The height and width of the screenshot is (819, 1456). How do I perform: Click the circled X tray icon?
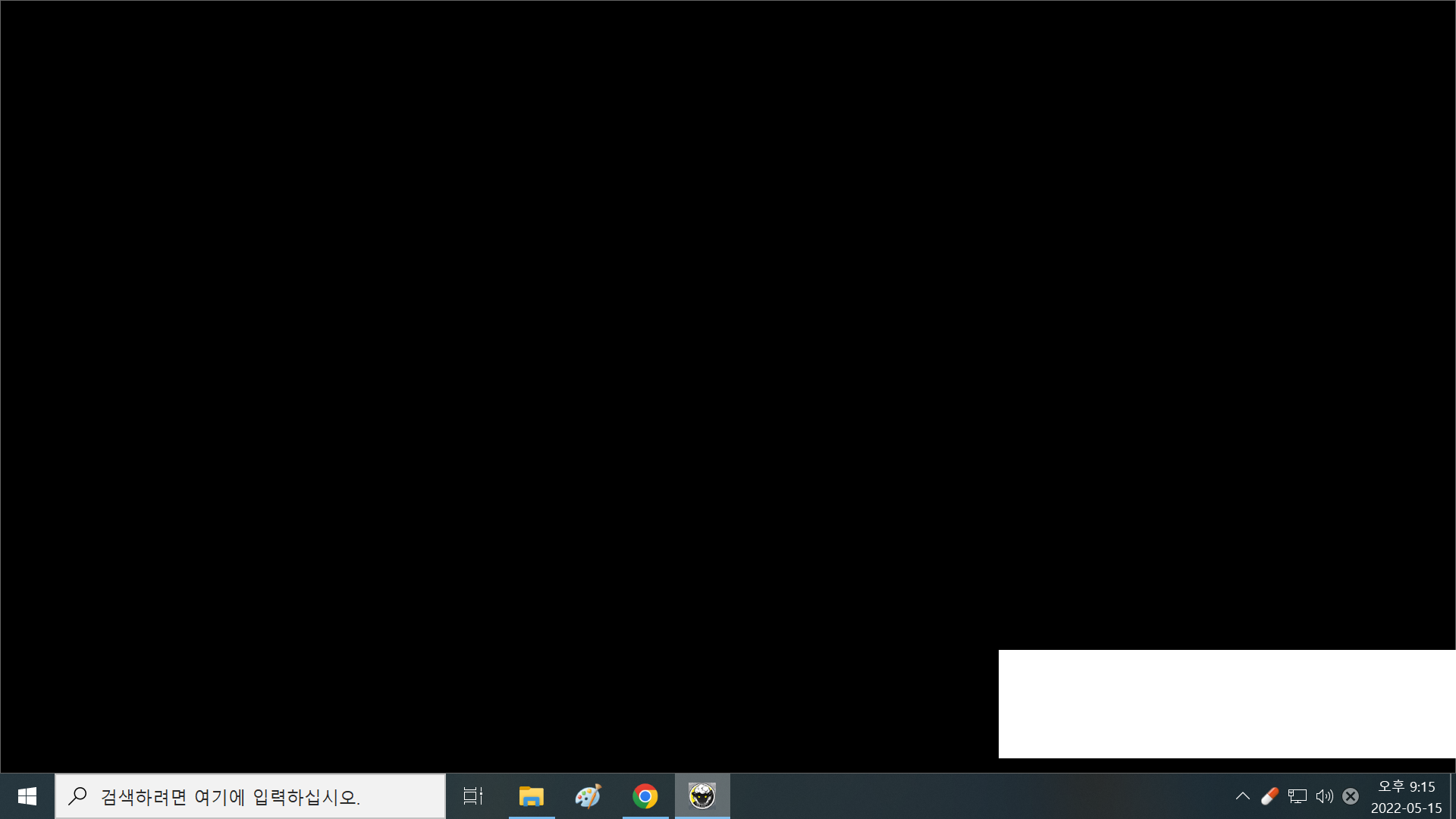click(1351, 796)
